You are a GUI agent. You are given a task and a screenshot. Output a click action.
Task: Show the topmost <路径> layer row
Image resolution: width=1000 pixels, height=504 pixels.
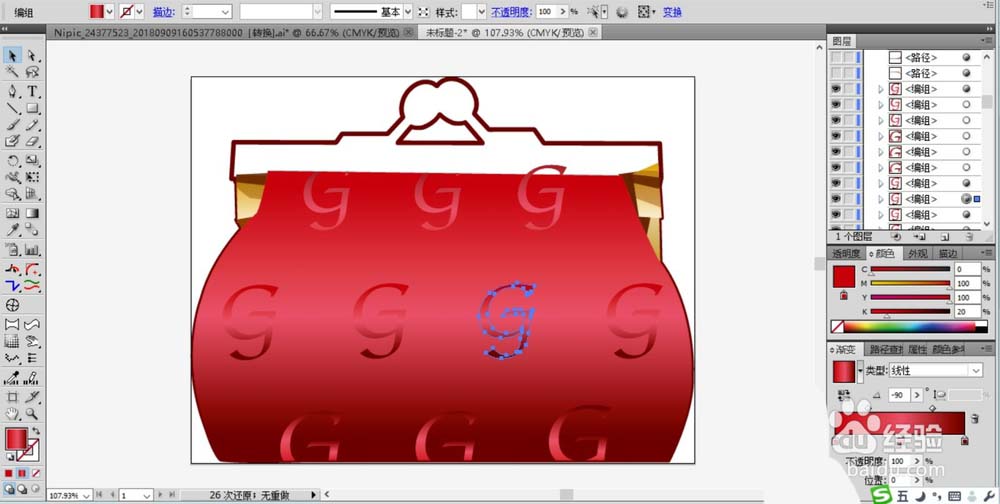coord(835,57)
